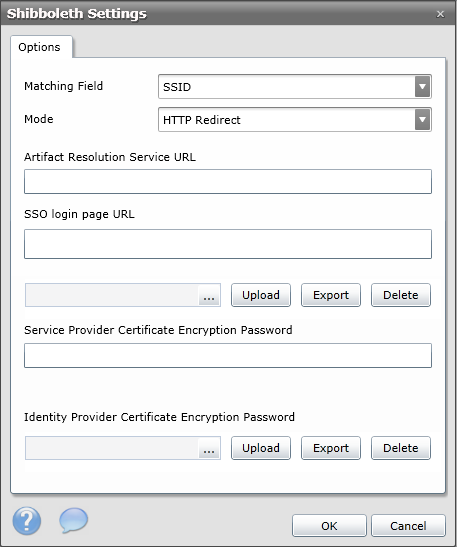Image resolution: width=457 pixels, height=547 pixels.
Task: Focus the Artifact Resolution Service URL field
Action: pos(228,181)
